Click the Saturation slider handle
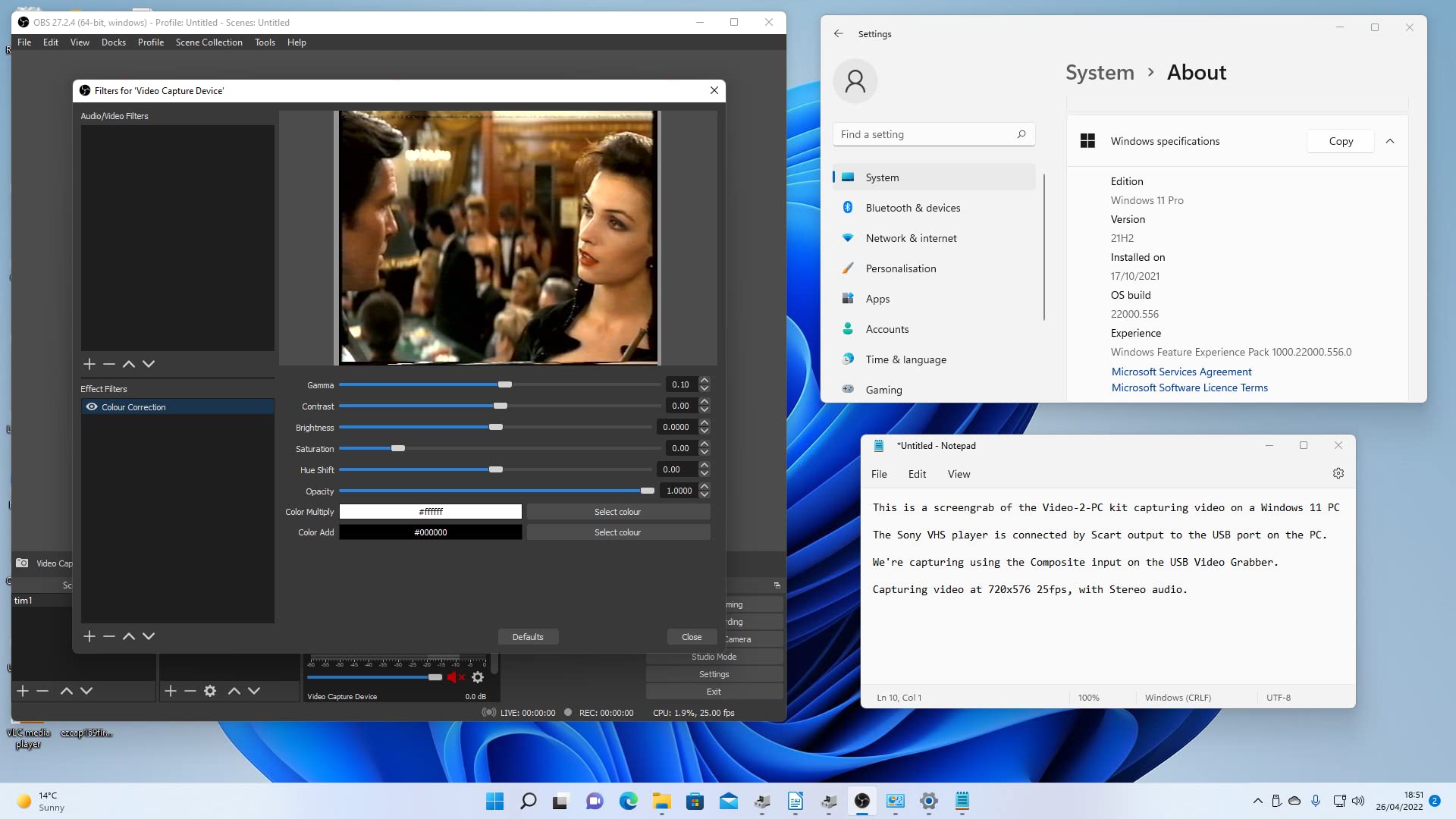Viewport: 1456px width, 819px height. (398, 448)
